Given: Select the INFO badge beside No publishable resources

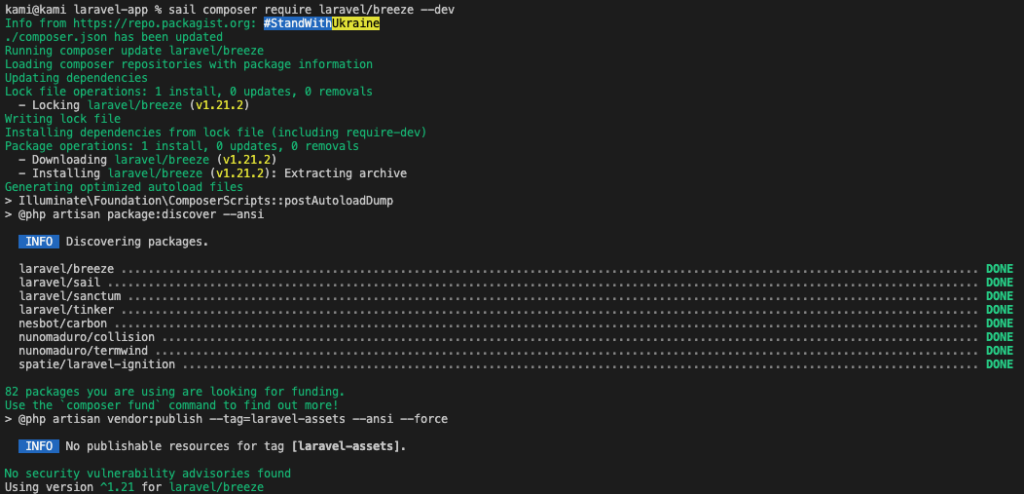Looking at the screenshot, I should click(x=40, y=446).
